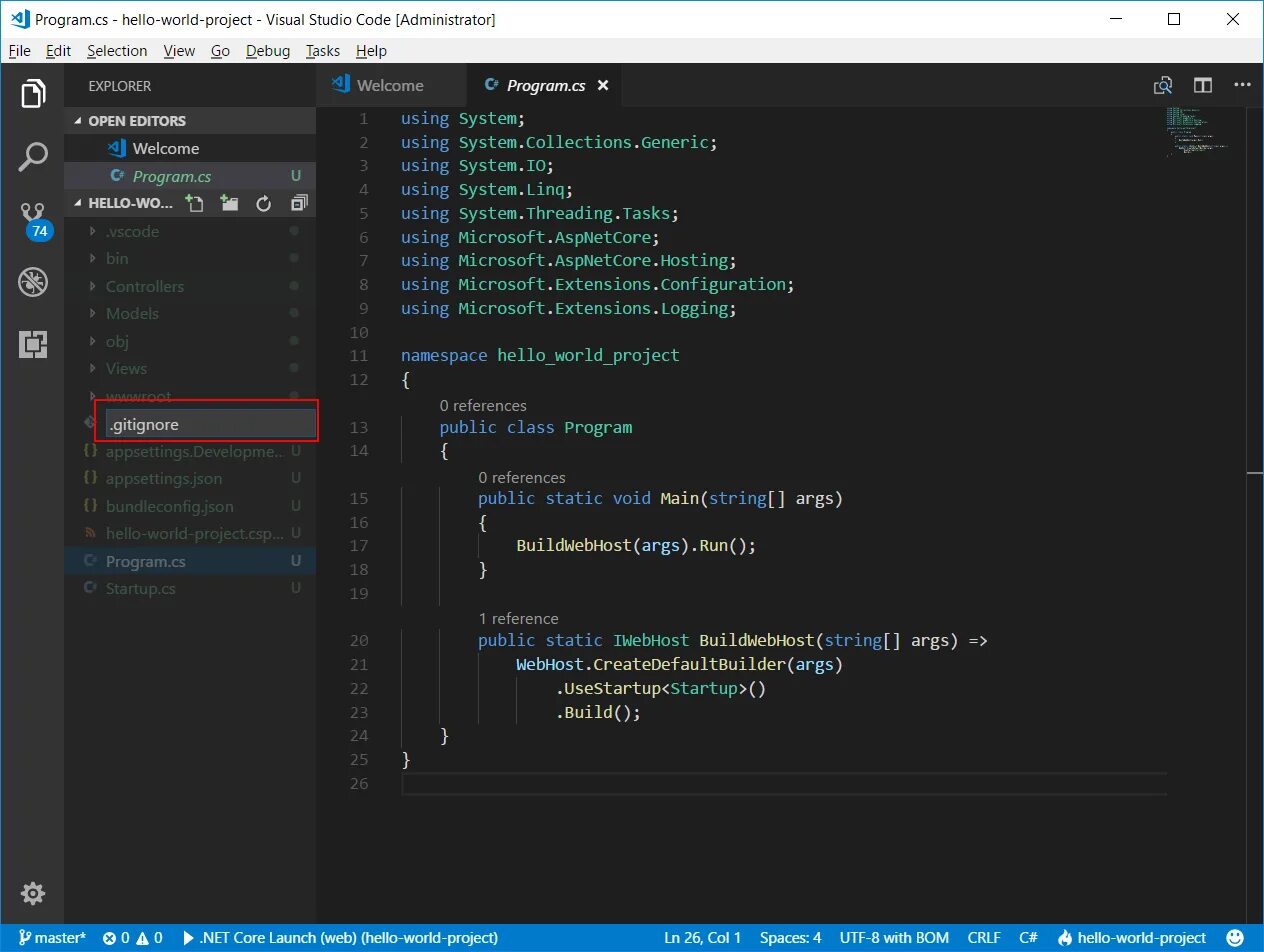Expand the Views folder

190,368
